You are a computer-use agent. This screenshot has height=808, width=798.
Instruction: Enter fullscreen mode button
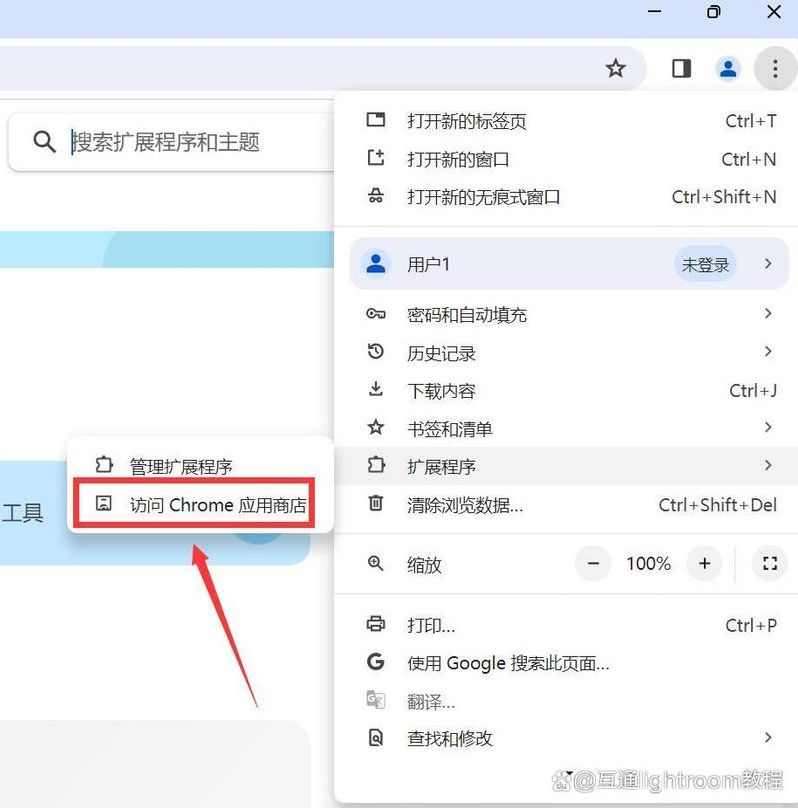tap(770, 563)
